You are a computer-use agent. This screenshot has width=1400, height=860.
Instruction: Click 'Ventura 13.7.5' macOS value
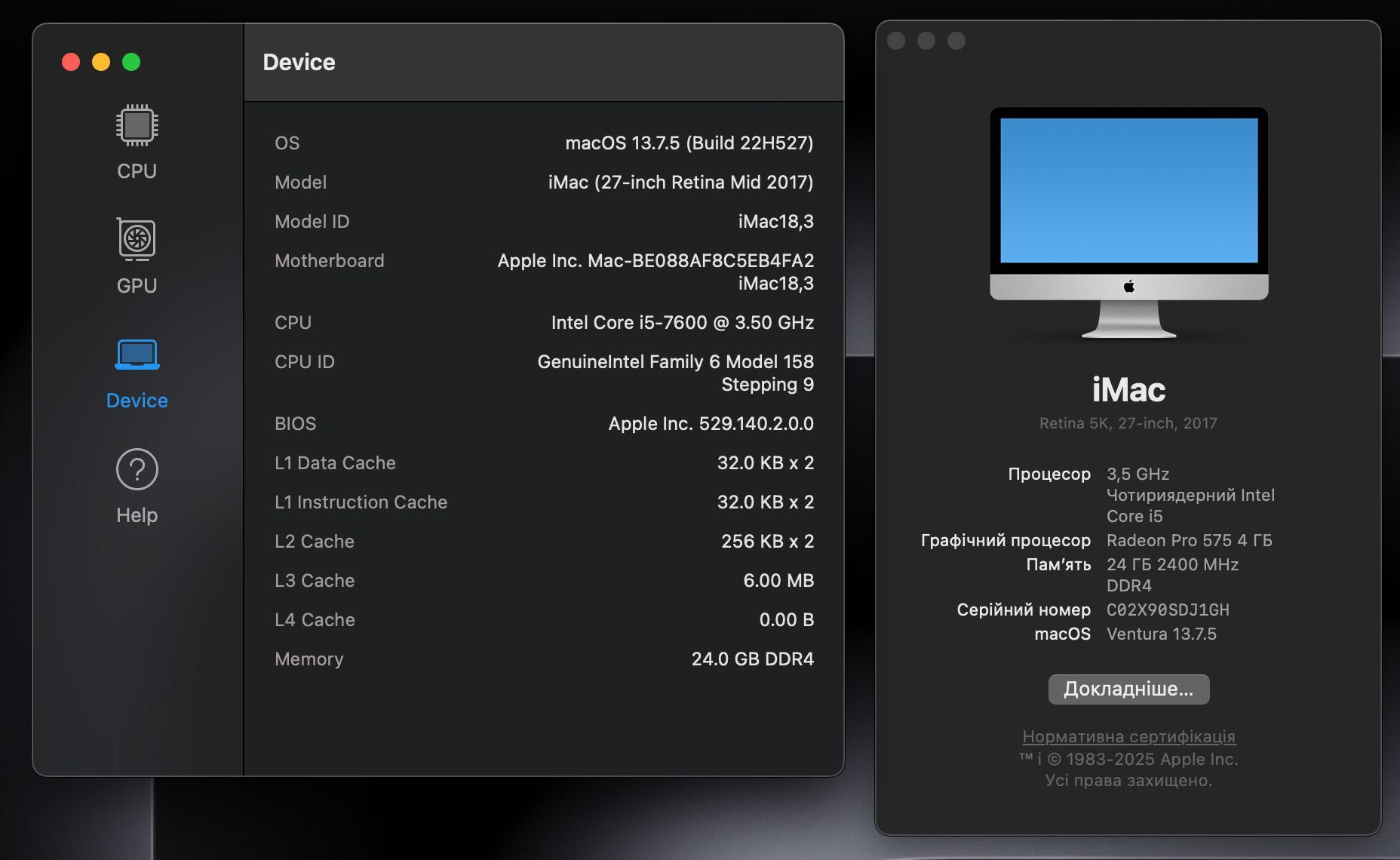pos(1161,634)
